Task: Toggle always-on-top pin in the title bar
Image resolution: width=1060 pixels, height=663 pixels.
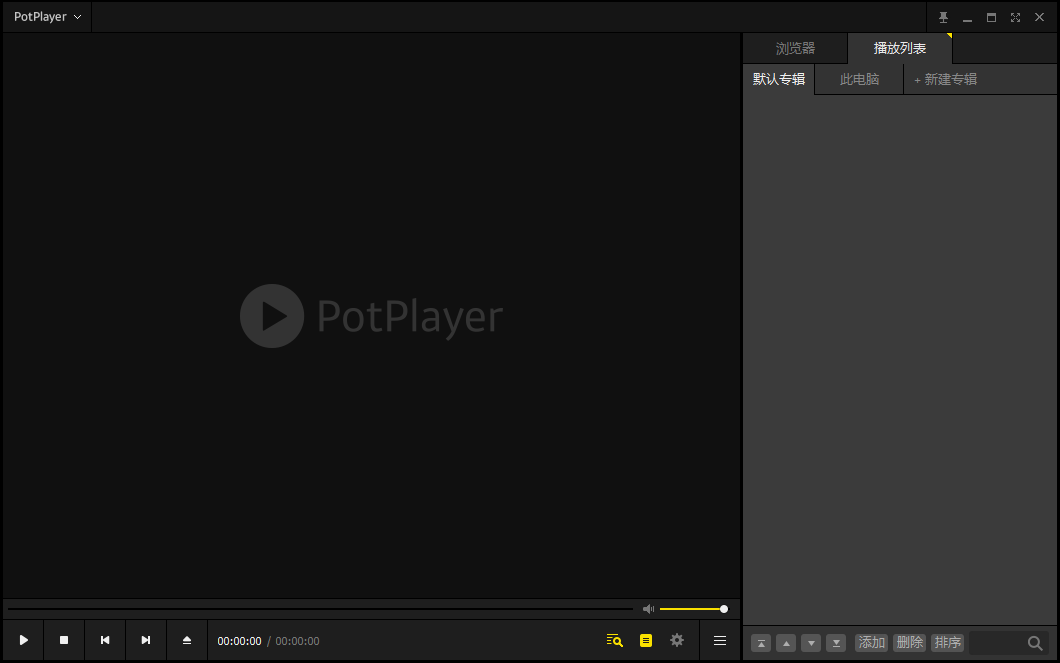Action: [941, 17]
